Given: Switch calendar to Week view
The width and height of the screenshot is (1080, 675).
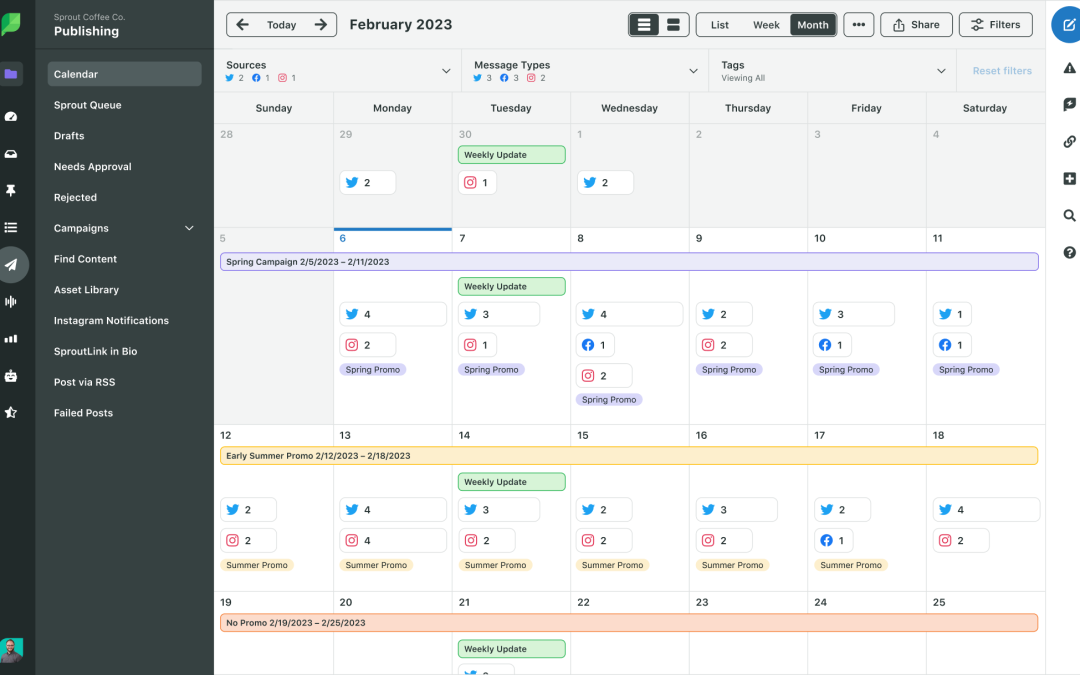Looking at the screenshot, I should click(x=766, y=25).
